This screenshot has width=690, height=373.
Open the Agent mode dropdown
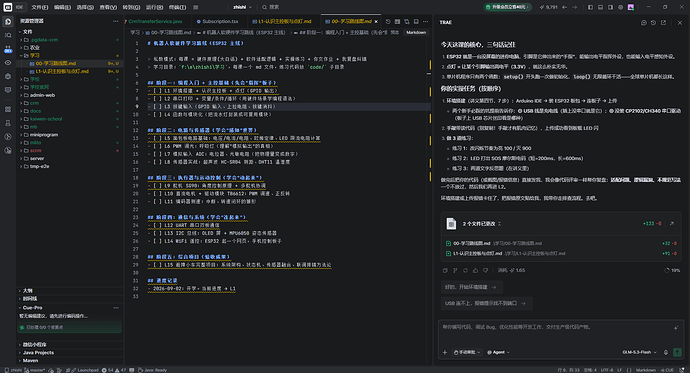point(498,352)
